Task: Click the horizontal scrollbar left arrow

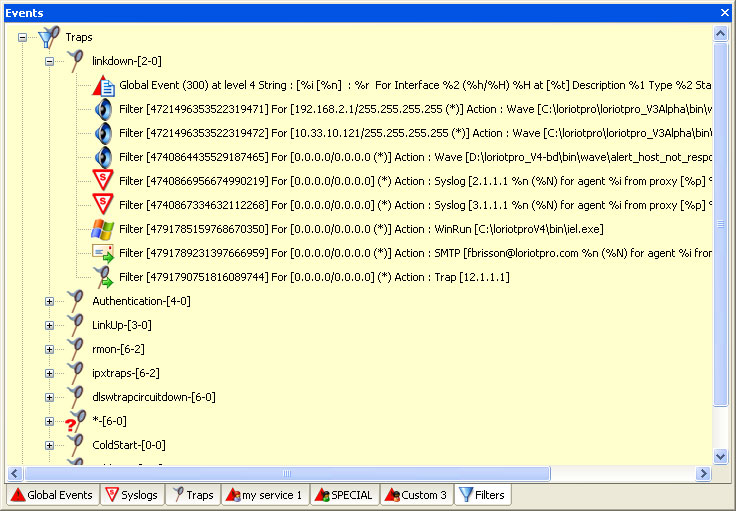Action: [15, 473]
